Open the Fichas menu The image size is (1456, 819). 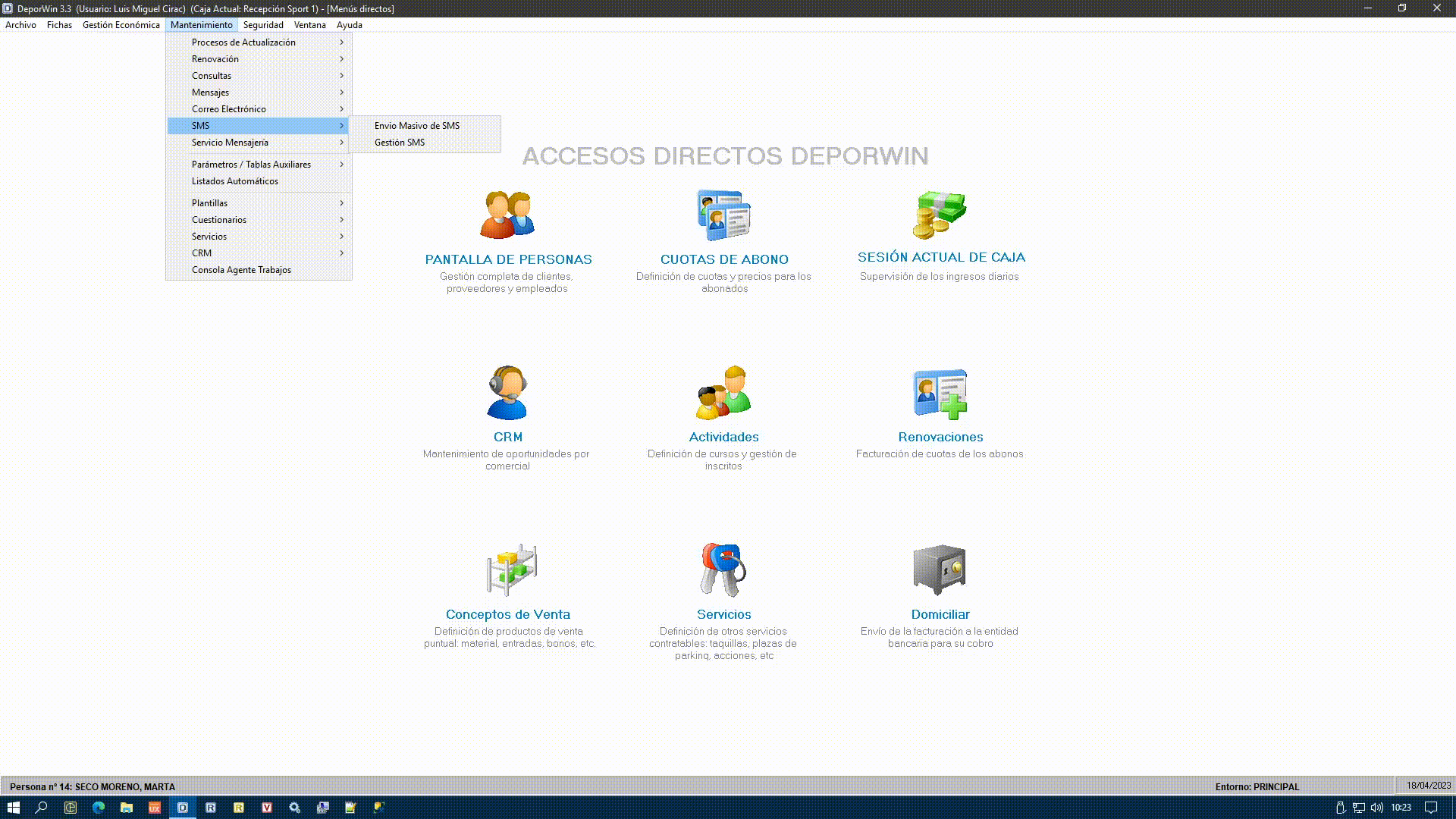coord(59,25)
